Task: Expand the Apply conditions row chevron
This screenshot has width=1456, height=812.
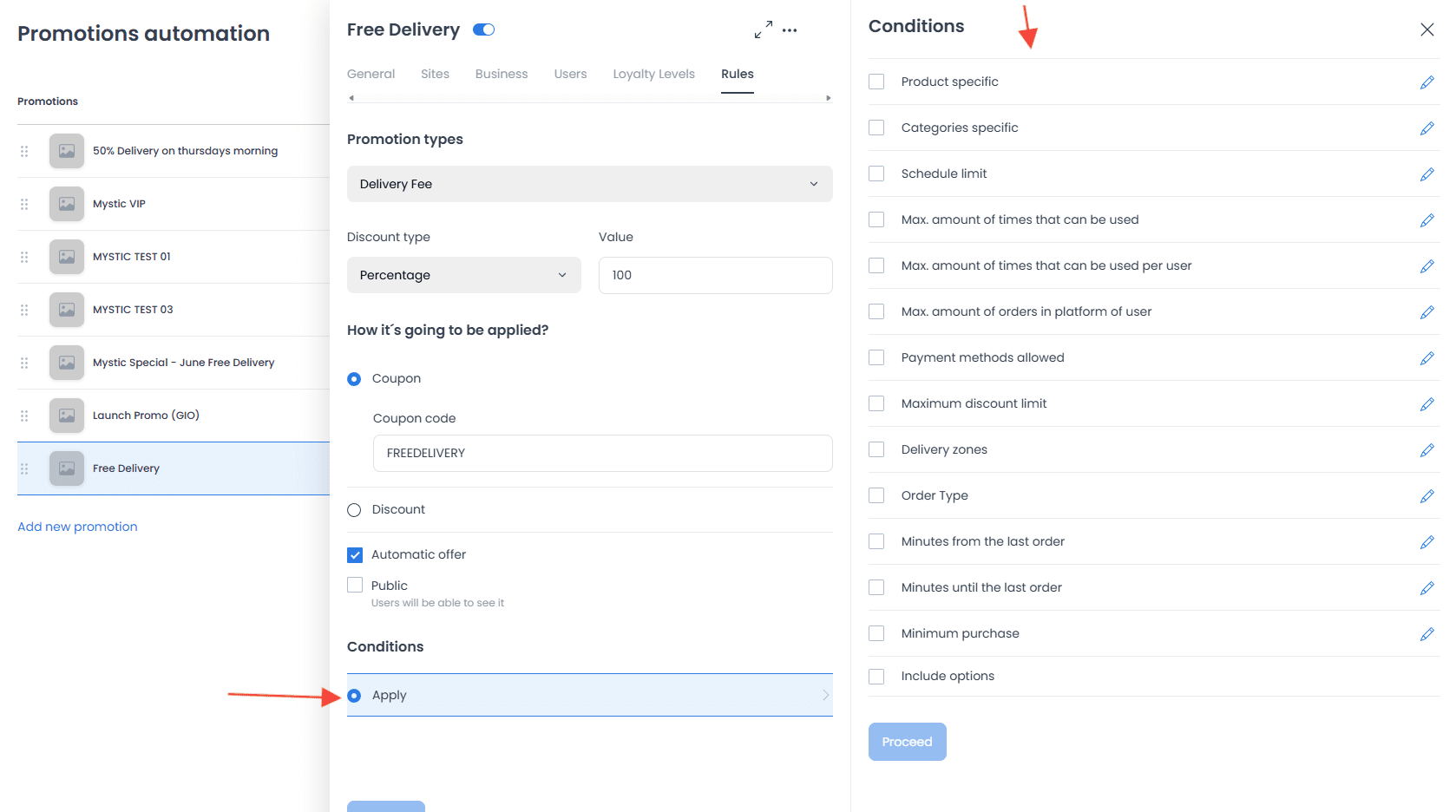Action: click(x=825, y=695)
